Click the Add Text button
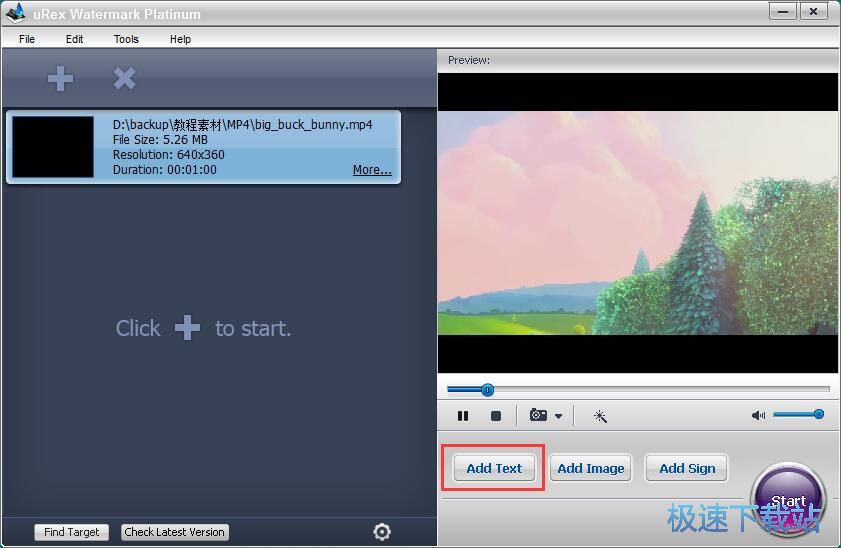The width and height of the screenshot is (841, 548). pos(494,468)
